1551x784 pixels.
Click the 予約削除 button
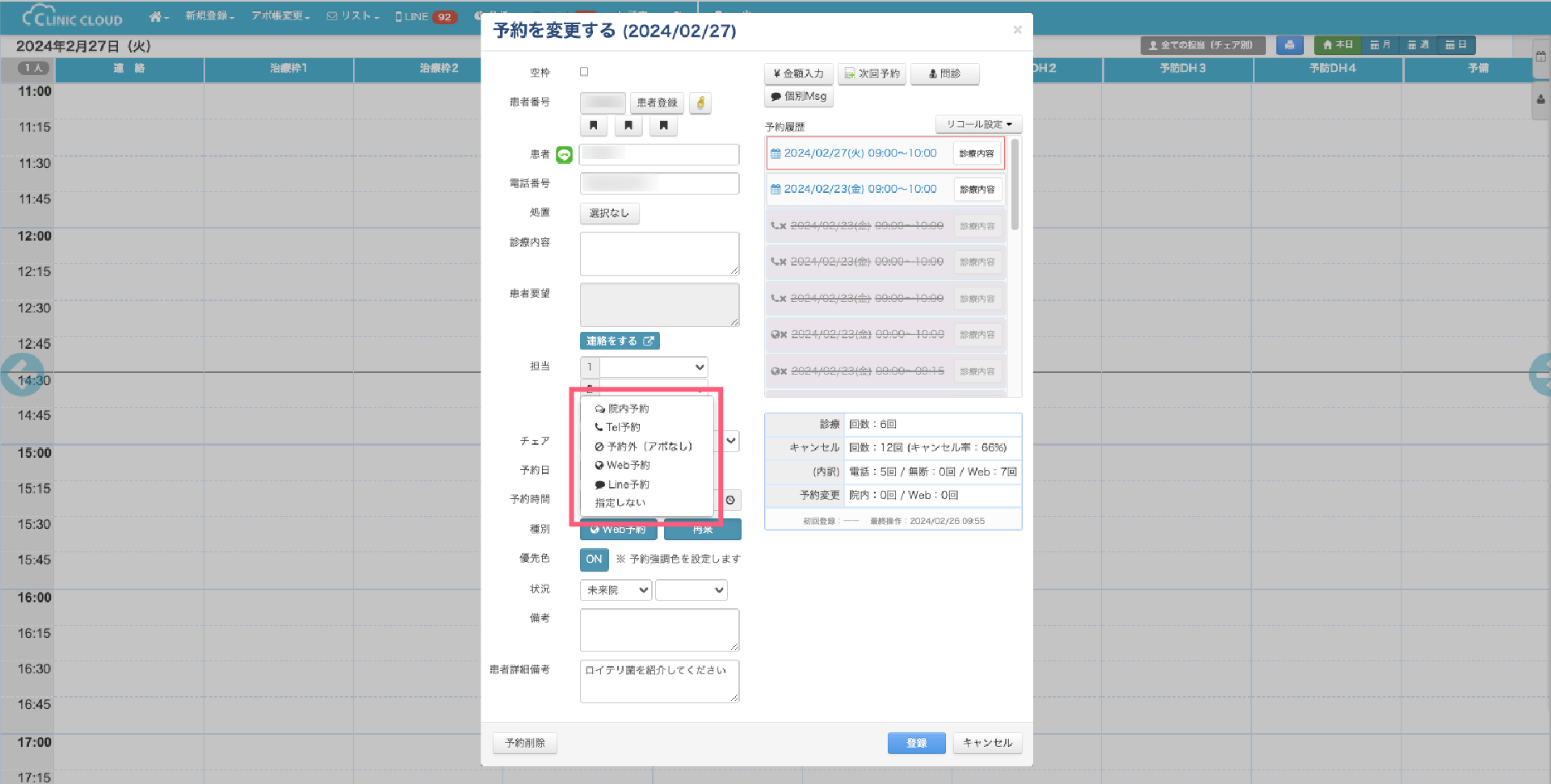pyautogui.click(x=525, y=743)
